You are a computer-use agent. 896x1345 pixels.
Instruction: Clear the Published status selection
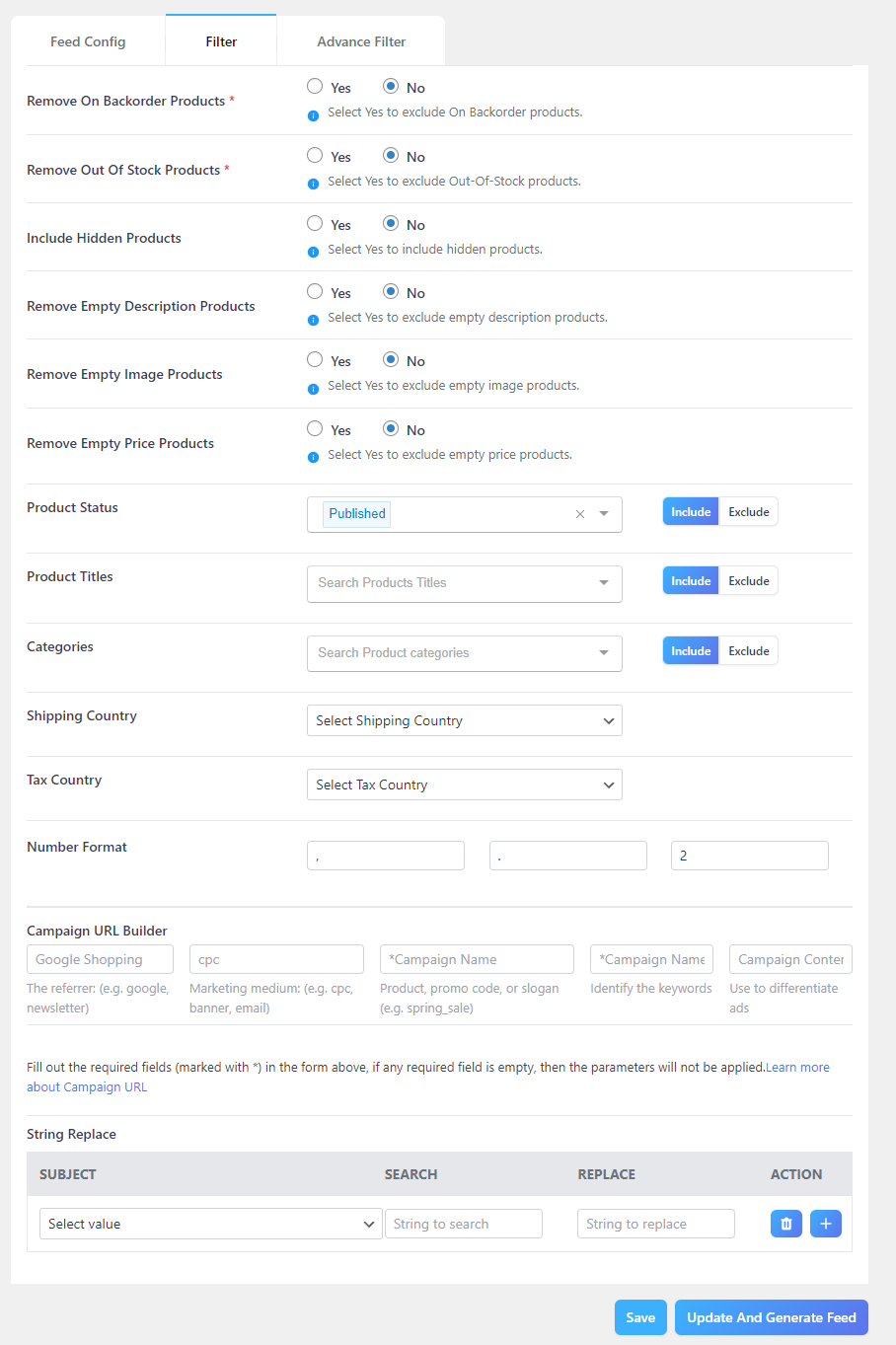coord(580,514)
